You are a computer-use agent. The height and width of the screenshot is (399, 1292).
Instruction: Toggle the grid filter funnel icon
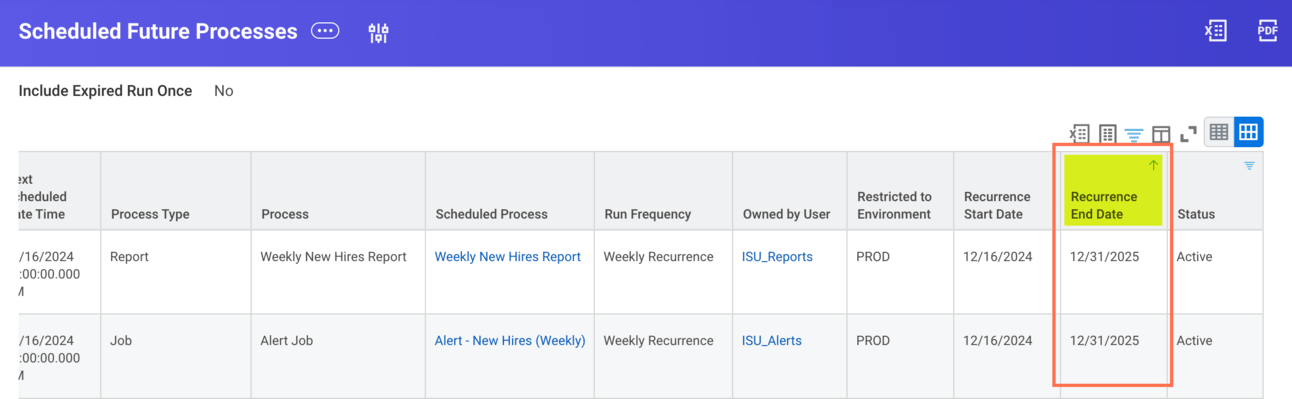(1133, 134)
